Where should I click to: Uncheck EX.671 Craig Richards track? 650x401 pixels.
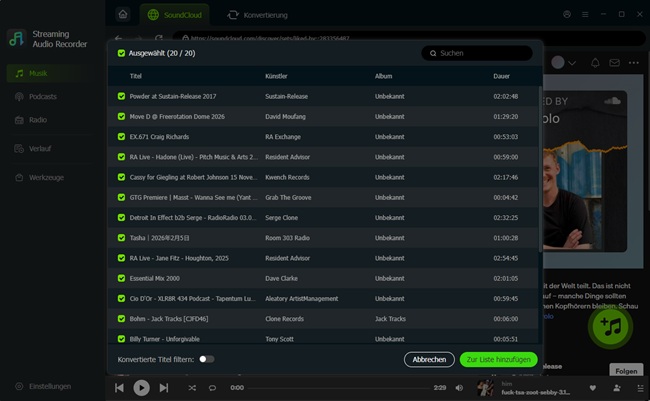pyautogui.click(x=121, y=136)
